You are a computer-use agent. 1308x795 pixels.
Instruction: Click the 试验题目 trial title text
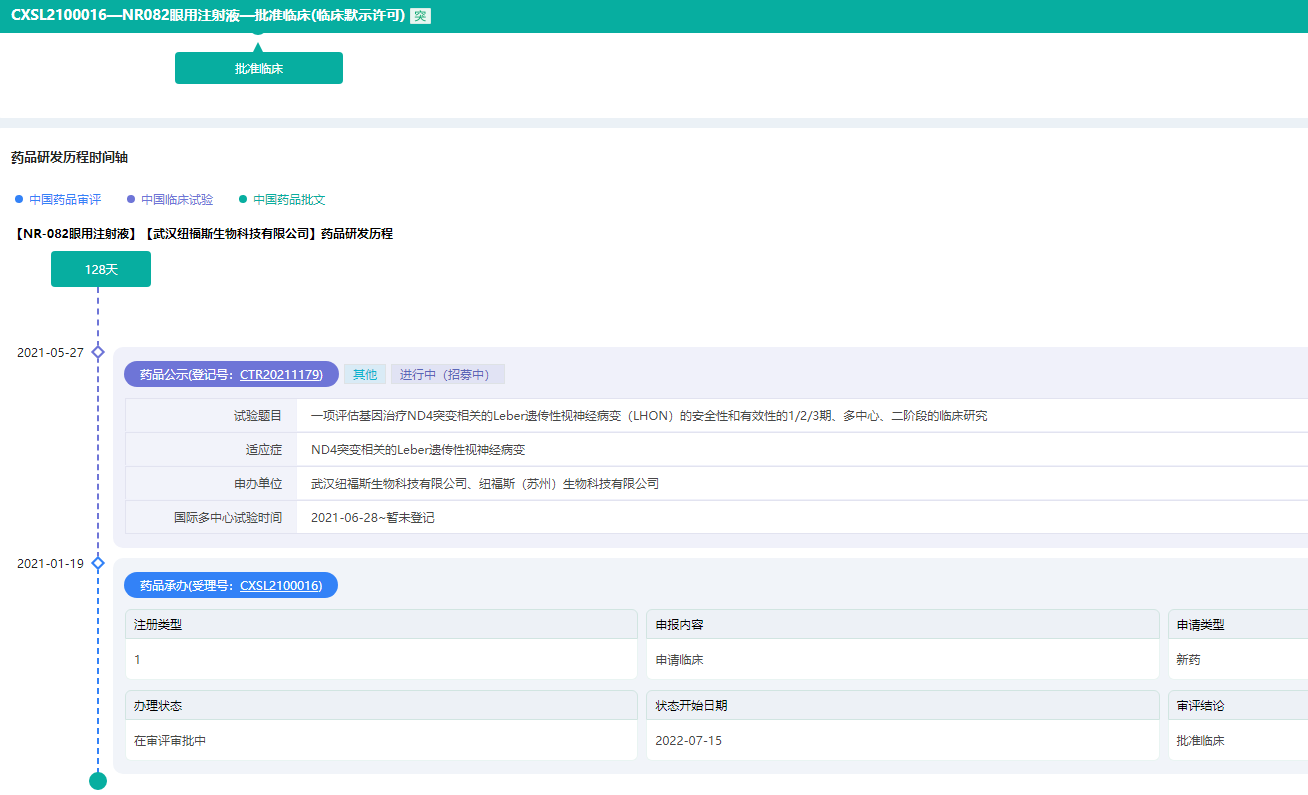pyautogui.click(x=648, y=416)
